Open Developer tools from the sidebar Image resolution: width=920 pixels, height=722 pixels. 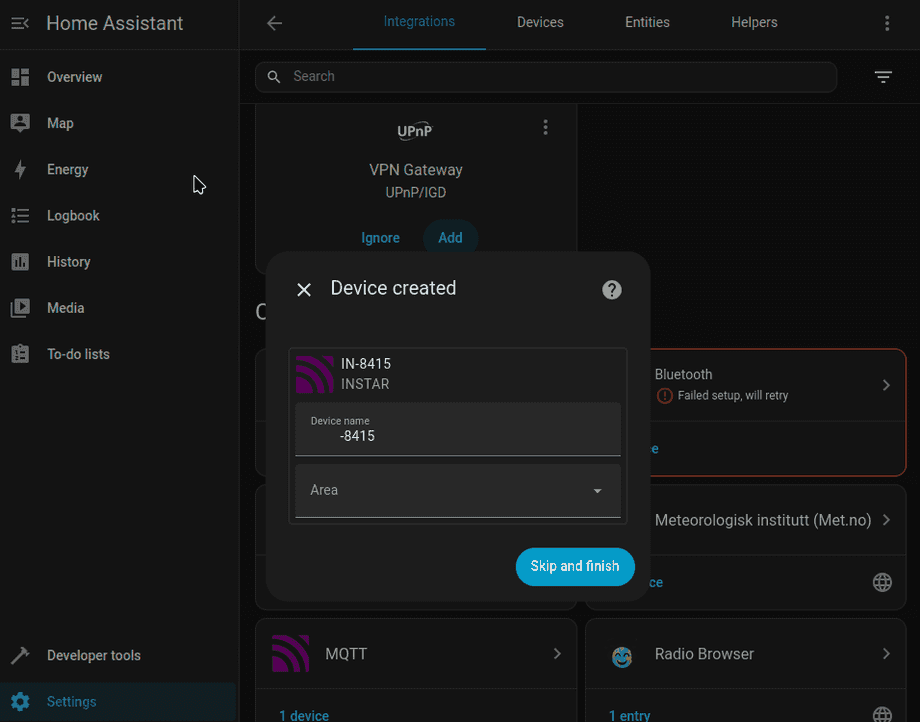click(20, 655)
